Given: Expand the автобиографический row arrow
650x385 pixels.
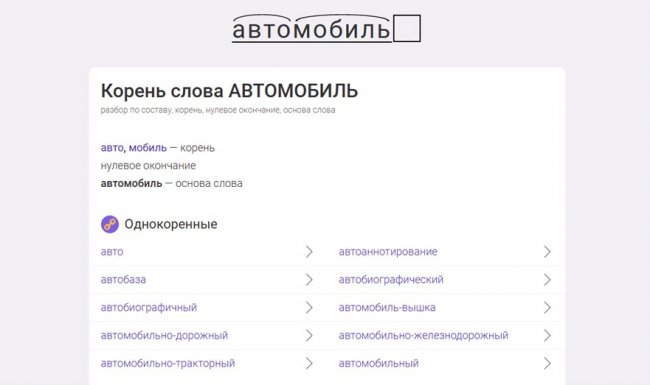Looking at the screenshot, I should [x=547, y=280].
